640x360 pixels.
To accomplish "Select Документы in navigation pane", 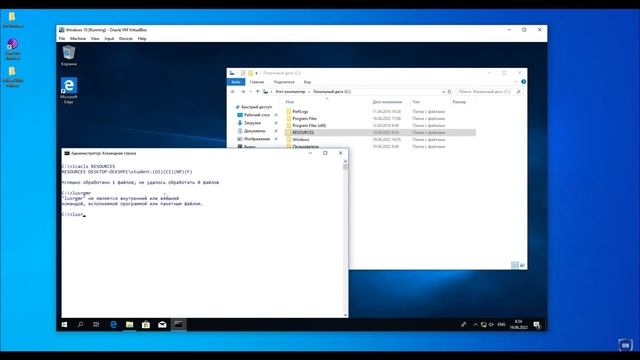I will tap(255, 131).
